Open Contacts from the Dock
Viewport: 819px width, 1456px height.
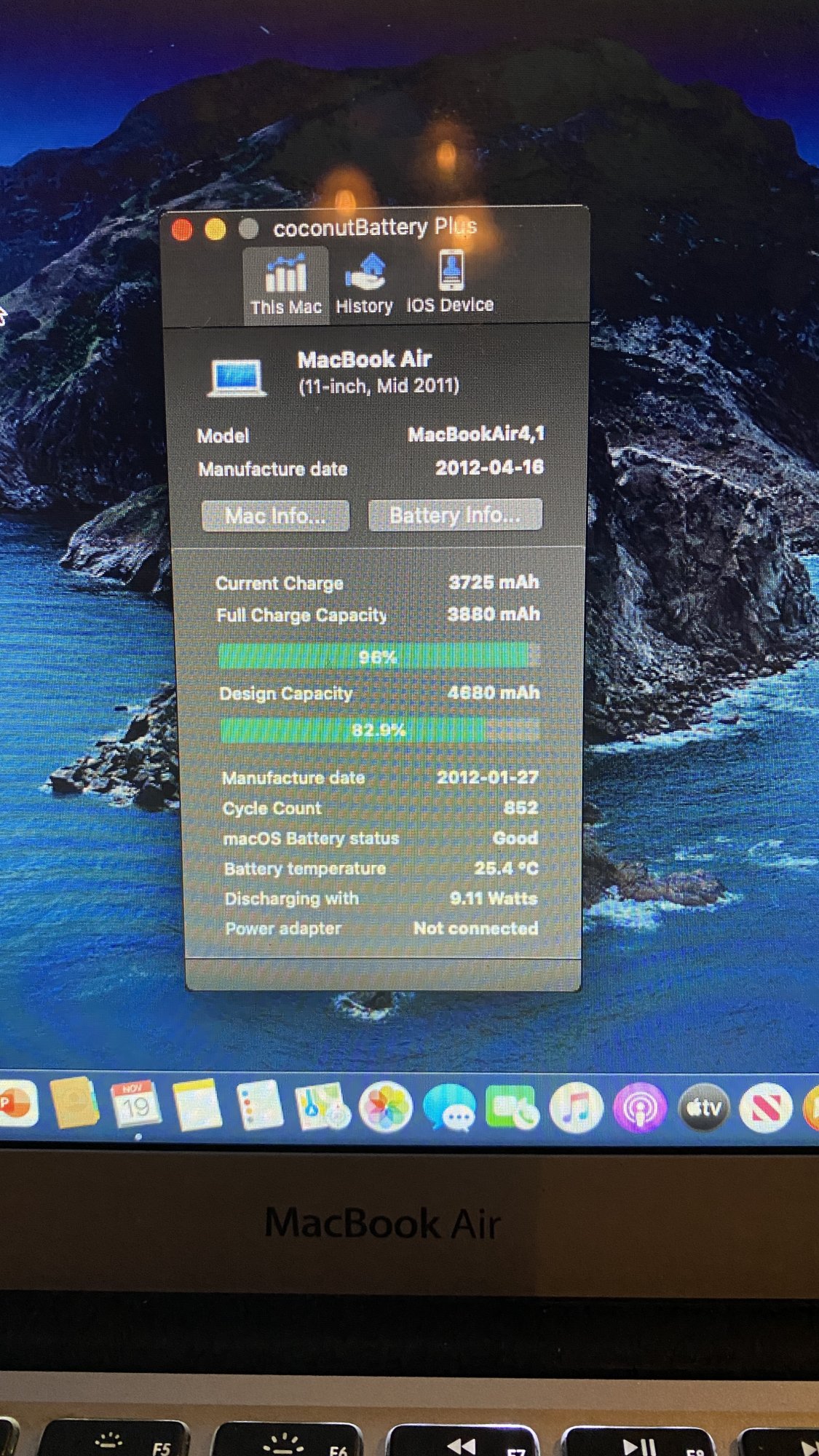[74, 1104]
